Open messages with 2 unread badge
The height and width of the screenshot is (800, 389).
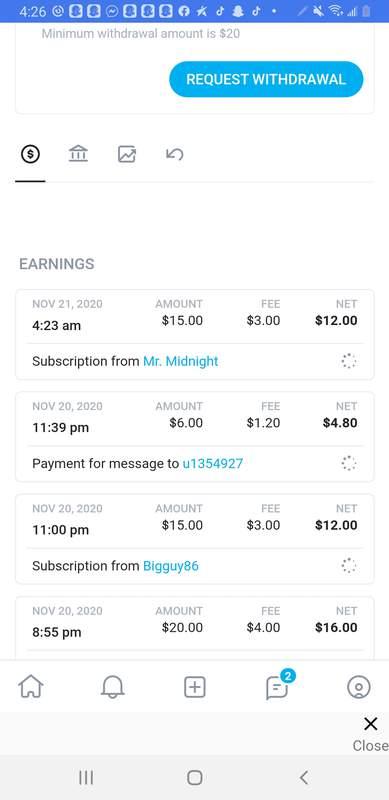click(x=279, y=686)
